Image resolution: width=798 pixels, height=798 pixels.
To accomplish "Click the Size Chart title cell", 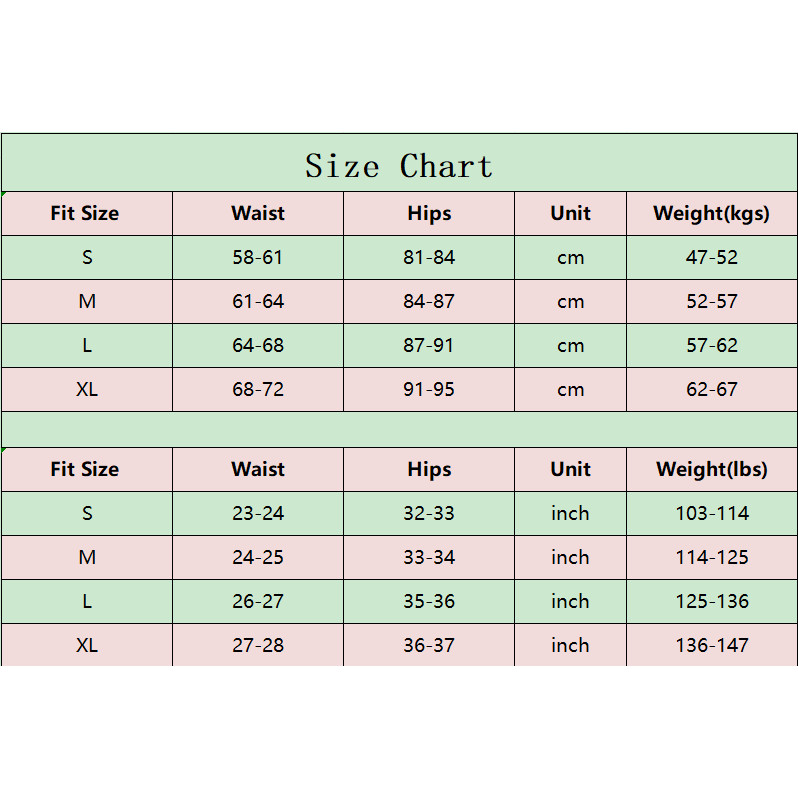I will pyautogui.click(x=399, y=165).
